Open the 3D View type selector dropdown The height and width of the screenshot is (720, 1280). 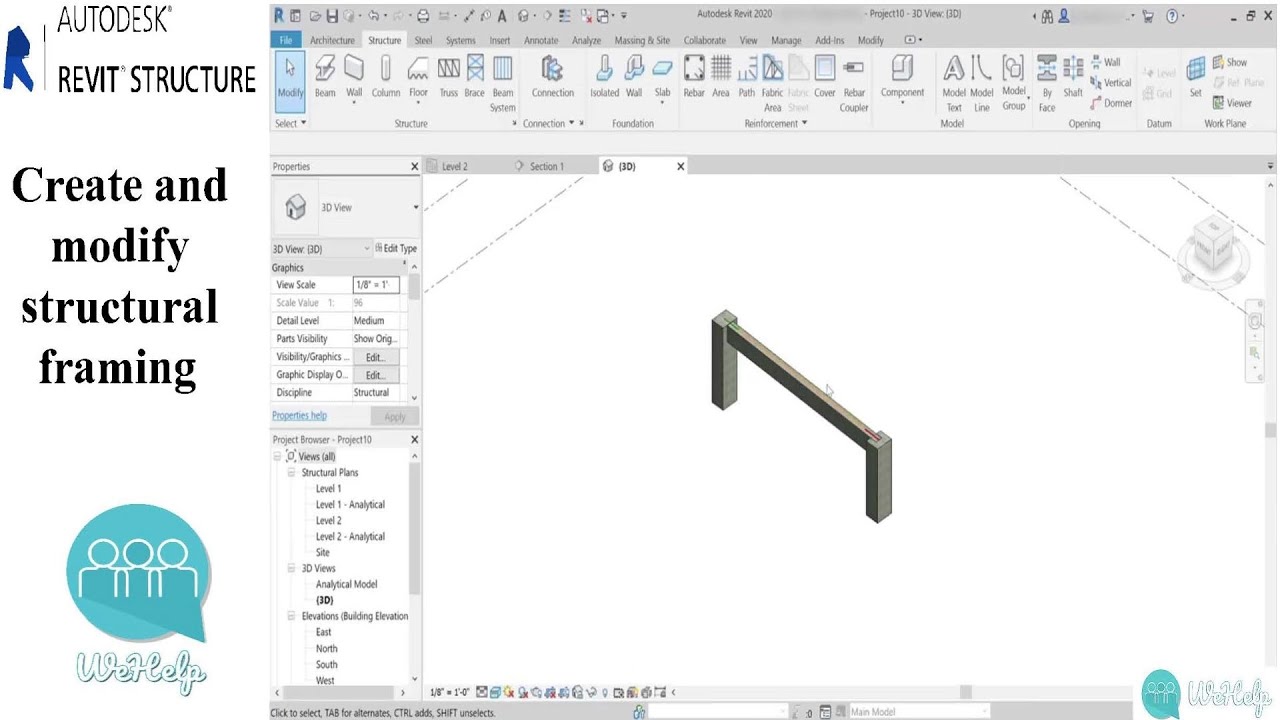[x=416, y=207]
